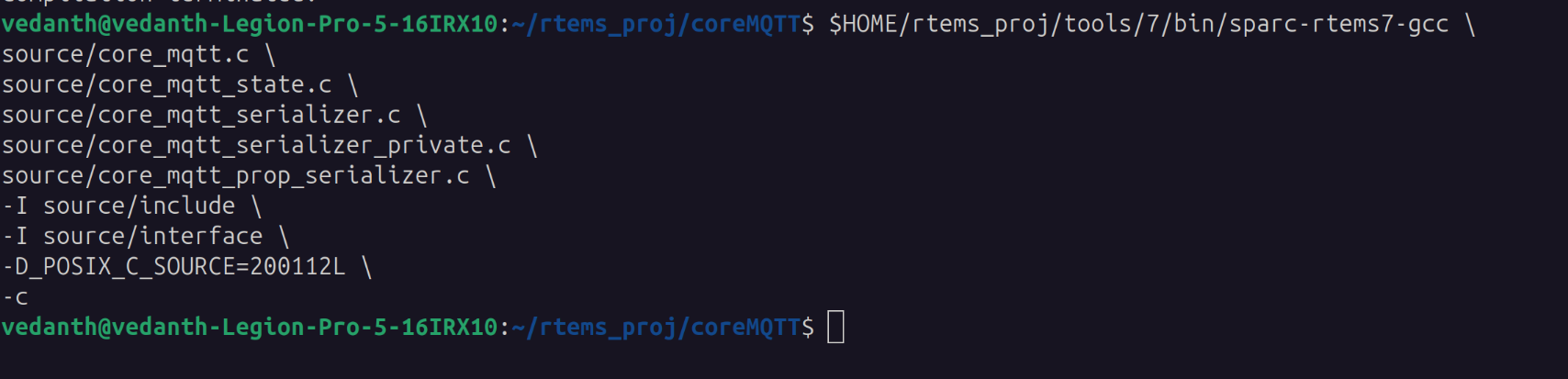The height and width of the screenshot is (379, 1568).
Task: Click the block cursor at the empty prompt
Action: [x=835, y=328]
